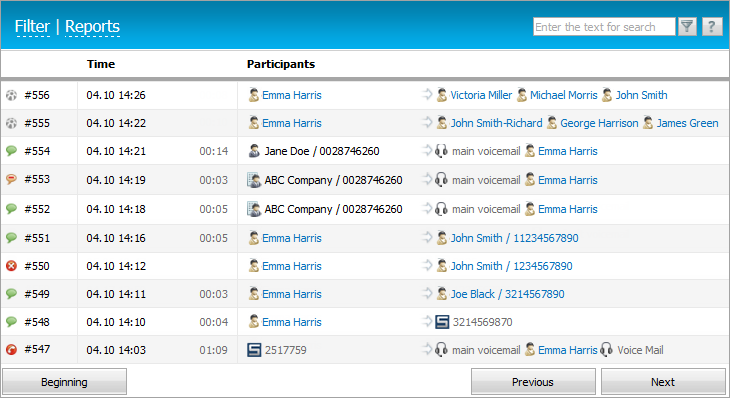730x398 pixels.
Task: Open John Smith link in row #556
Action: (642, 95)
